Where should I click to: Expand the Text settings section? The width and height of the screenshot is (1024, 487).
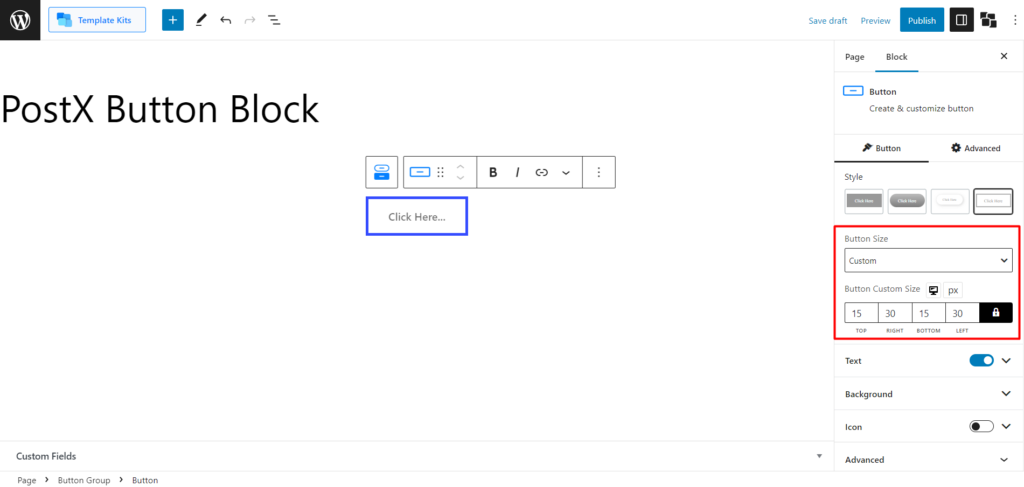[1006, 360]
